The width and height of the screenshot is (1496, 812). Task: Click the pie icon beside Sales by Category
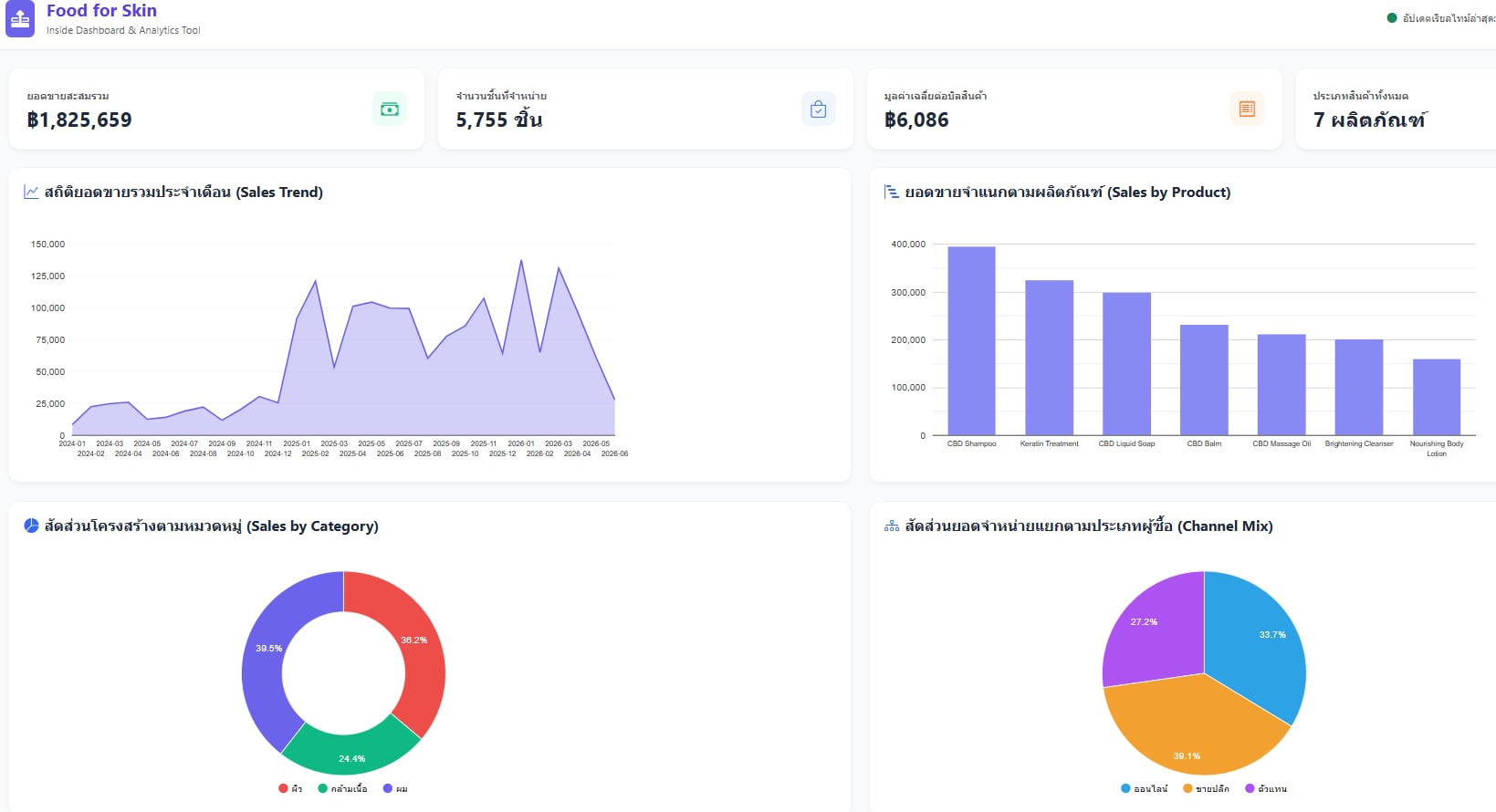pos(31,526)
